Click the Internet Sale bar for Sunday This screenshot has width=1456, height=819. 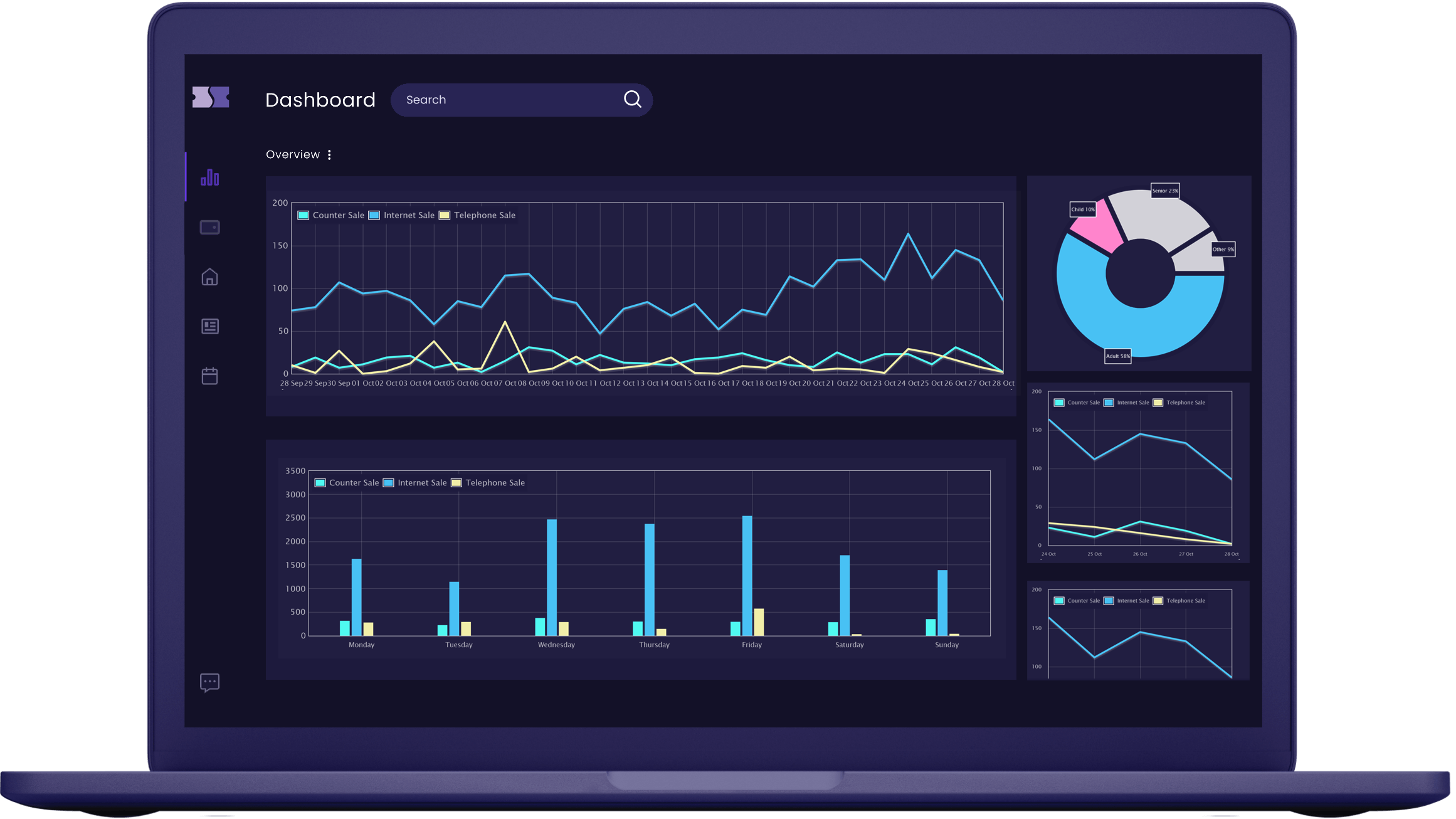pyautogui.click(x=942, y=603)
